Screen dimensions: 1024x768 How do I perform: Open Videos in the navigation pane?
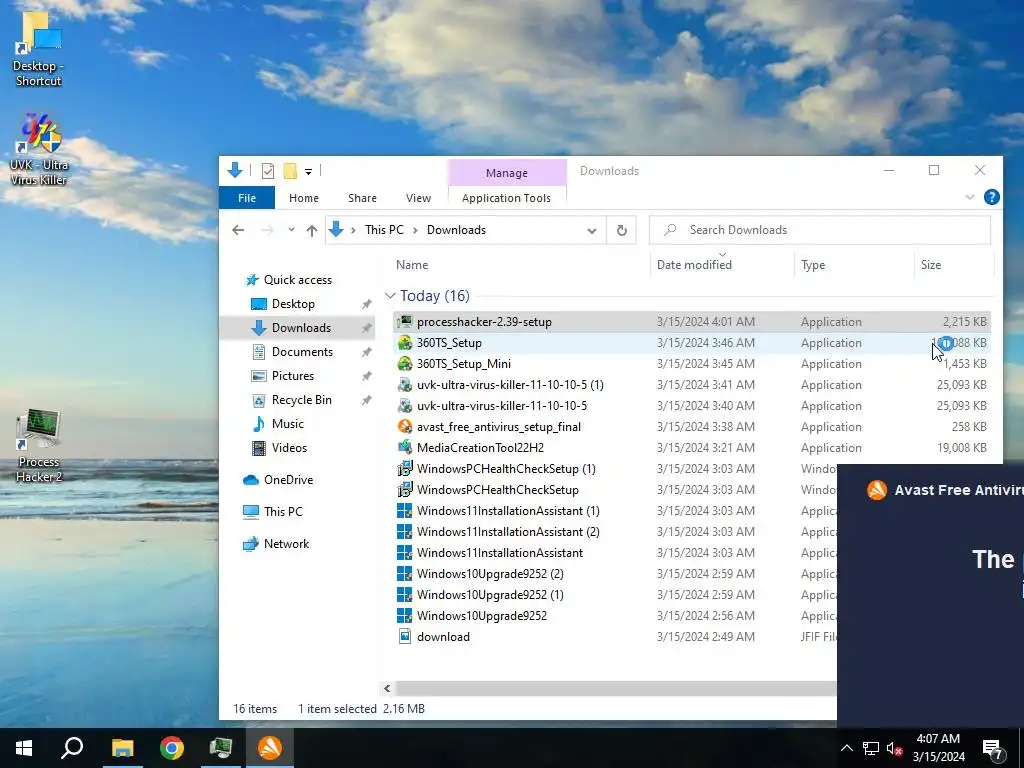click(289, 448)
